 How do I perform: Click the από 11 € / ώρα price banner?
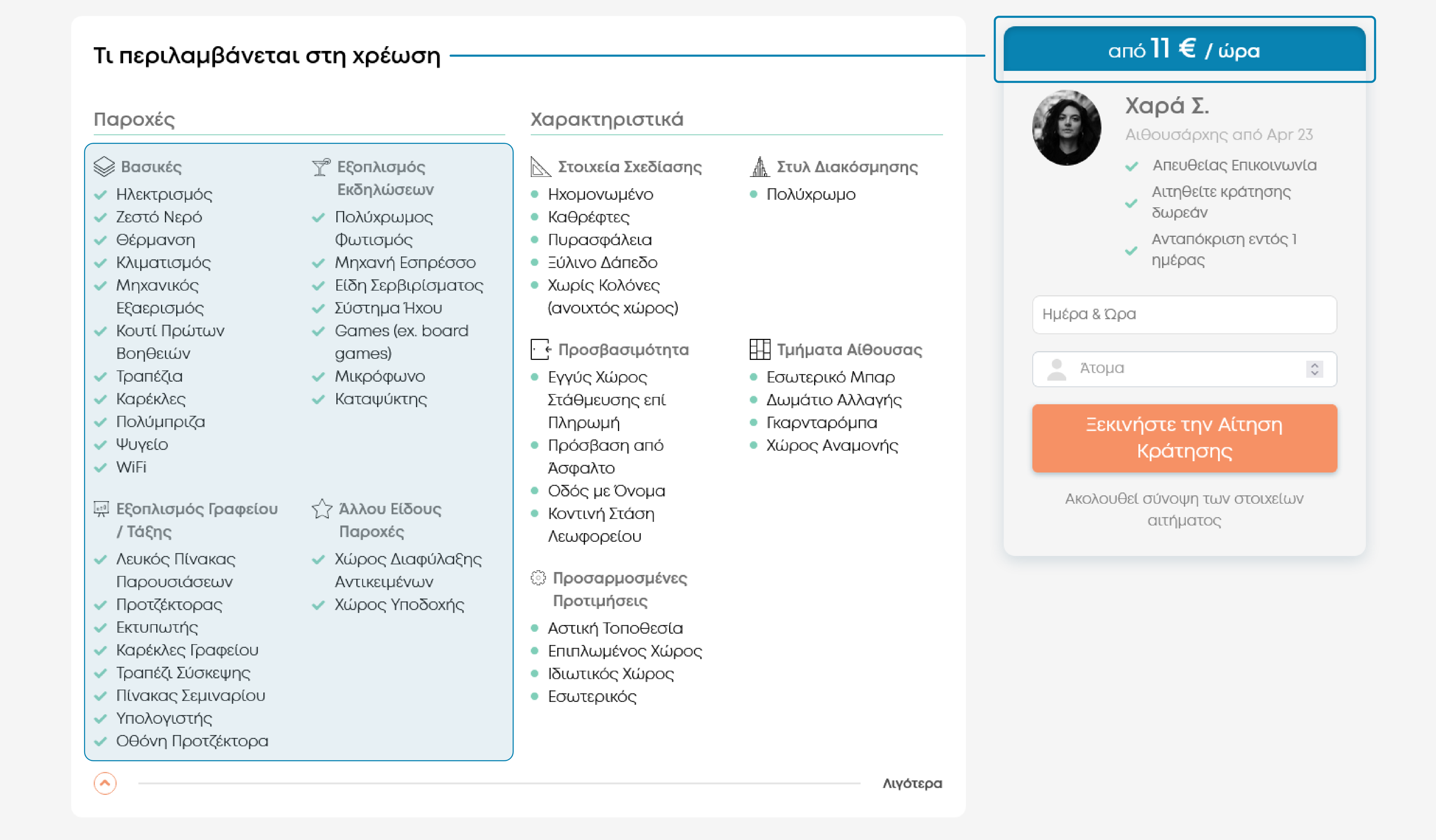pyautogui.click(x=1184, y=50)
